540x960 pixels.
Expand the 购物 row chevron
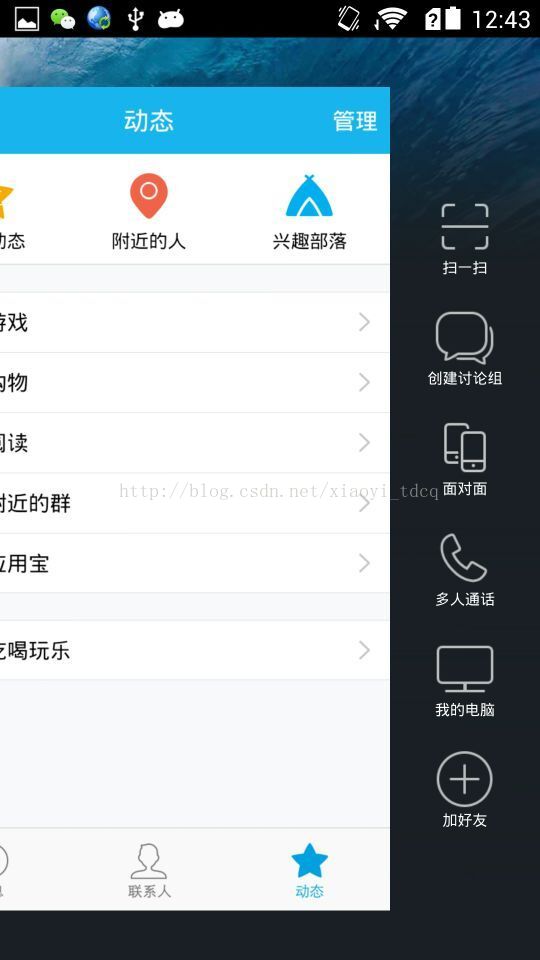pos(364,383)
